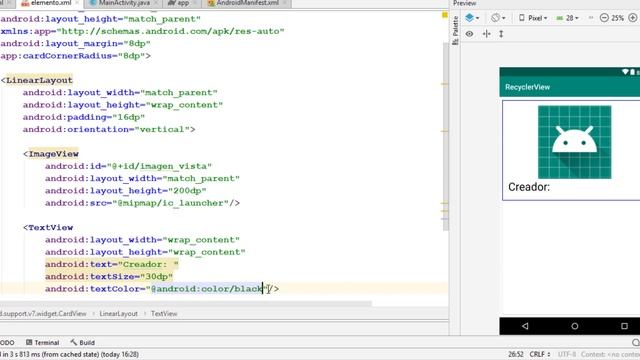Click the 25% zoom level label
This screenshot has height=360, width=640.
coord(618,18)
